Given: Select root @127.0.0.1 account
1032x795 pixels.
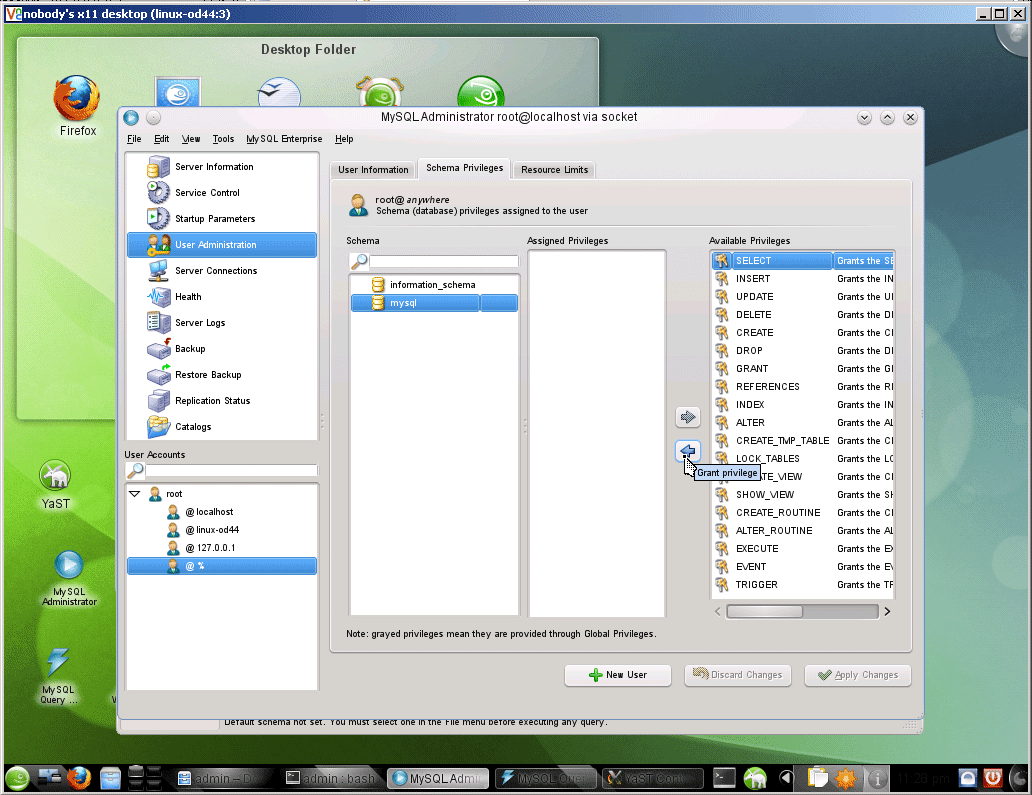Looking at the screenshot, I should pos(222,548).
